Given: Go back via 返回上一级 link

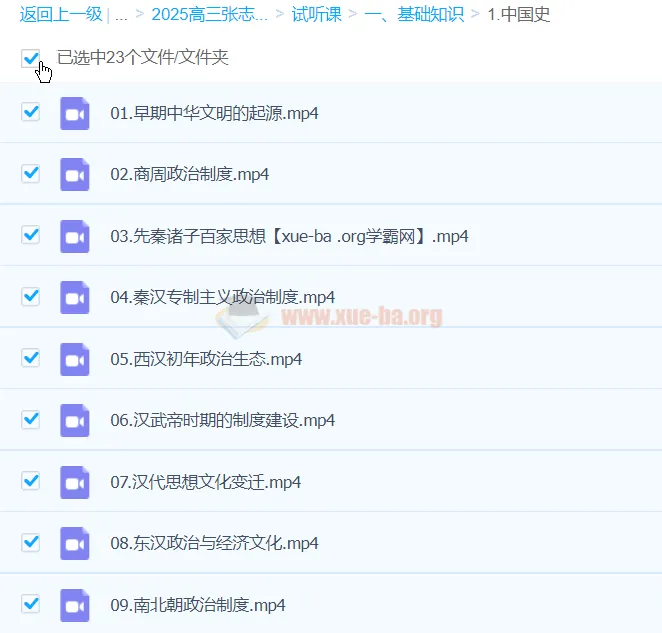Looking at the screenshot, I should [x=61, y=15].
